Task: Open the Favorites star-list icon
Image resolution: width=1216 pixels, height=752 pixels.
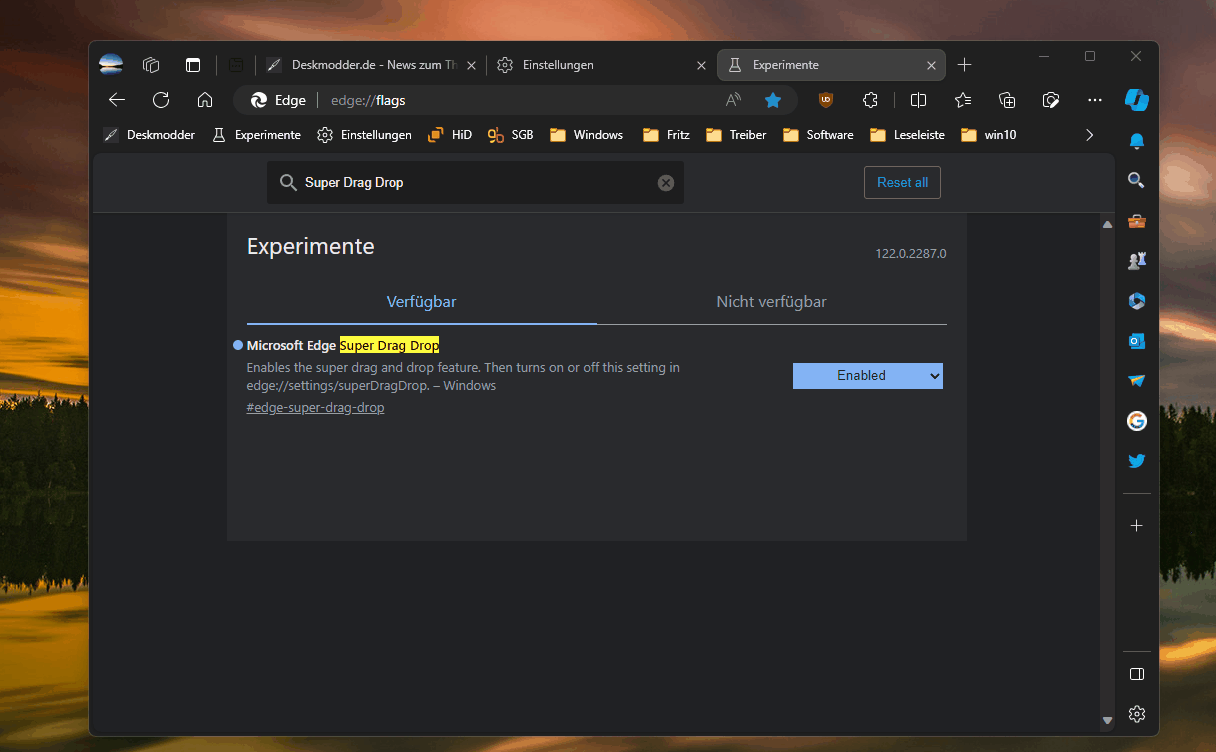Action: pos(963,100)
